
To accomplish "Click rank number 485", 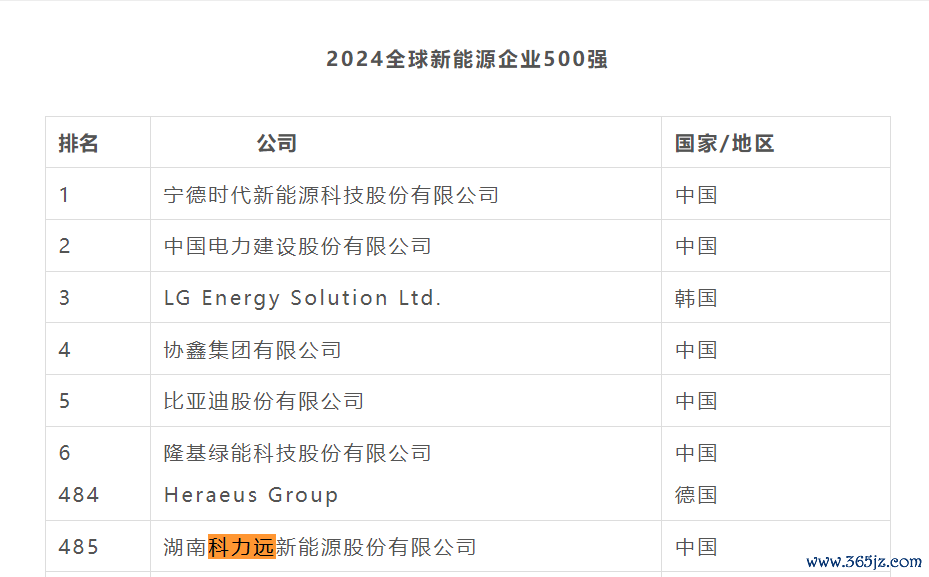I will click(x=79, y=547).
